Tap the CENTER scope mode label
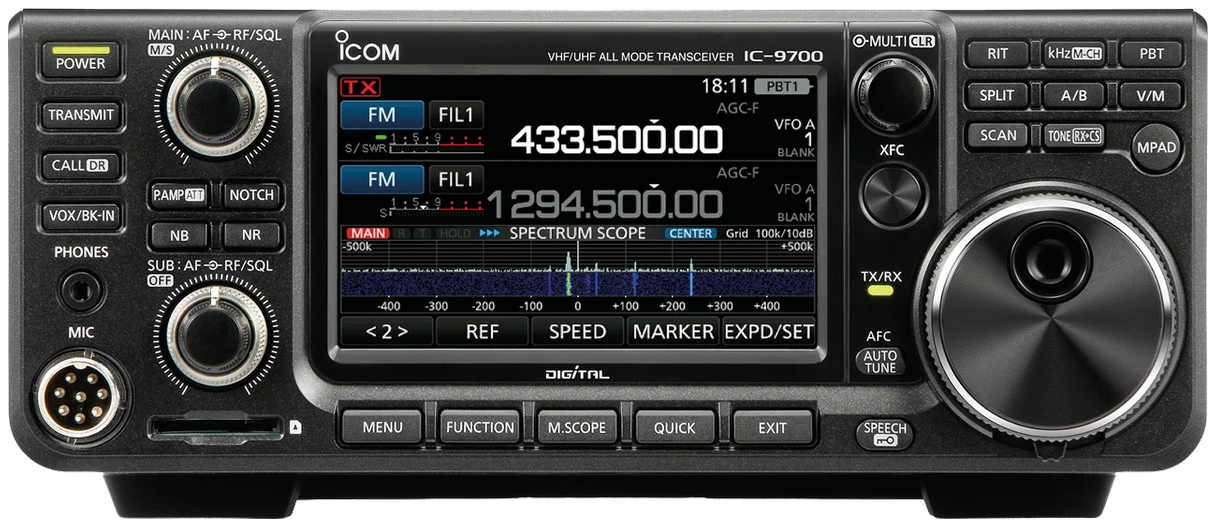The height and width of the screenshot is (527, 1216). tap(691, 233)
